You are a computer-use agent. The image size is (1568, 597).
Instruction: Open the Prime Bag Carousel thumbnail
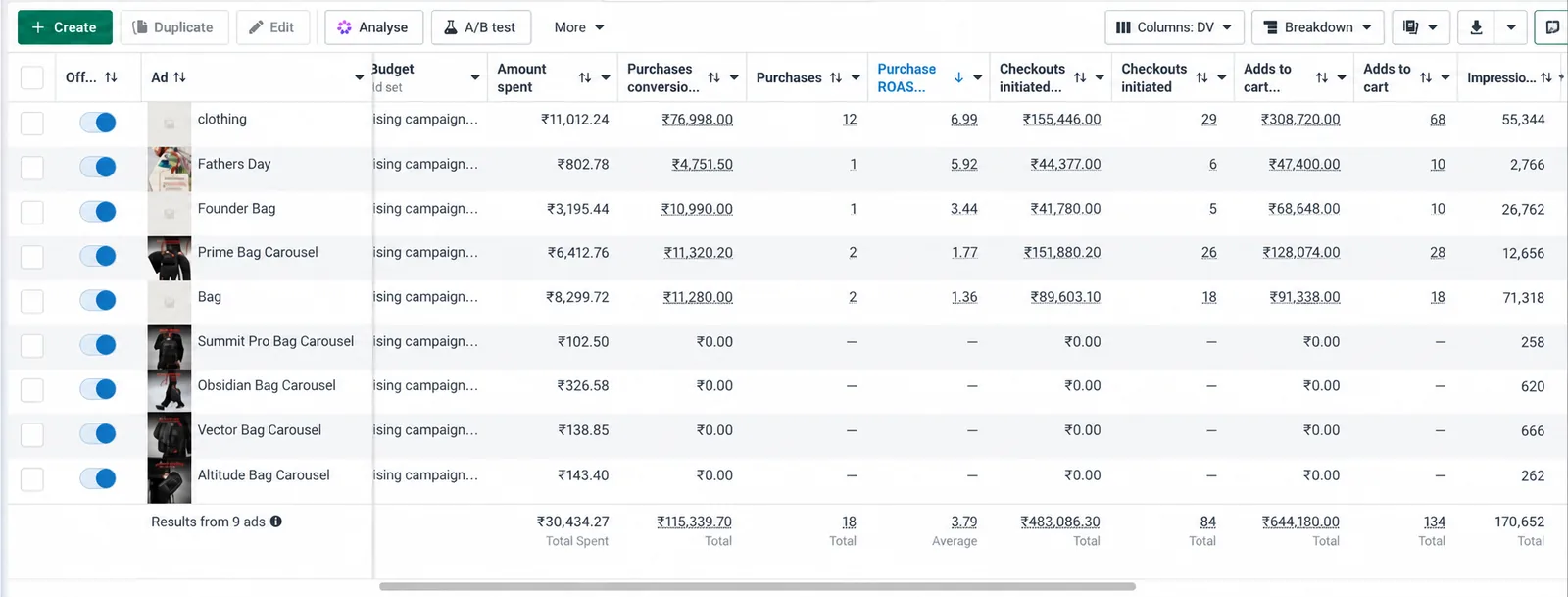tap(169, 258)
